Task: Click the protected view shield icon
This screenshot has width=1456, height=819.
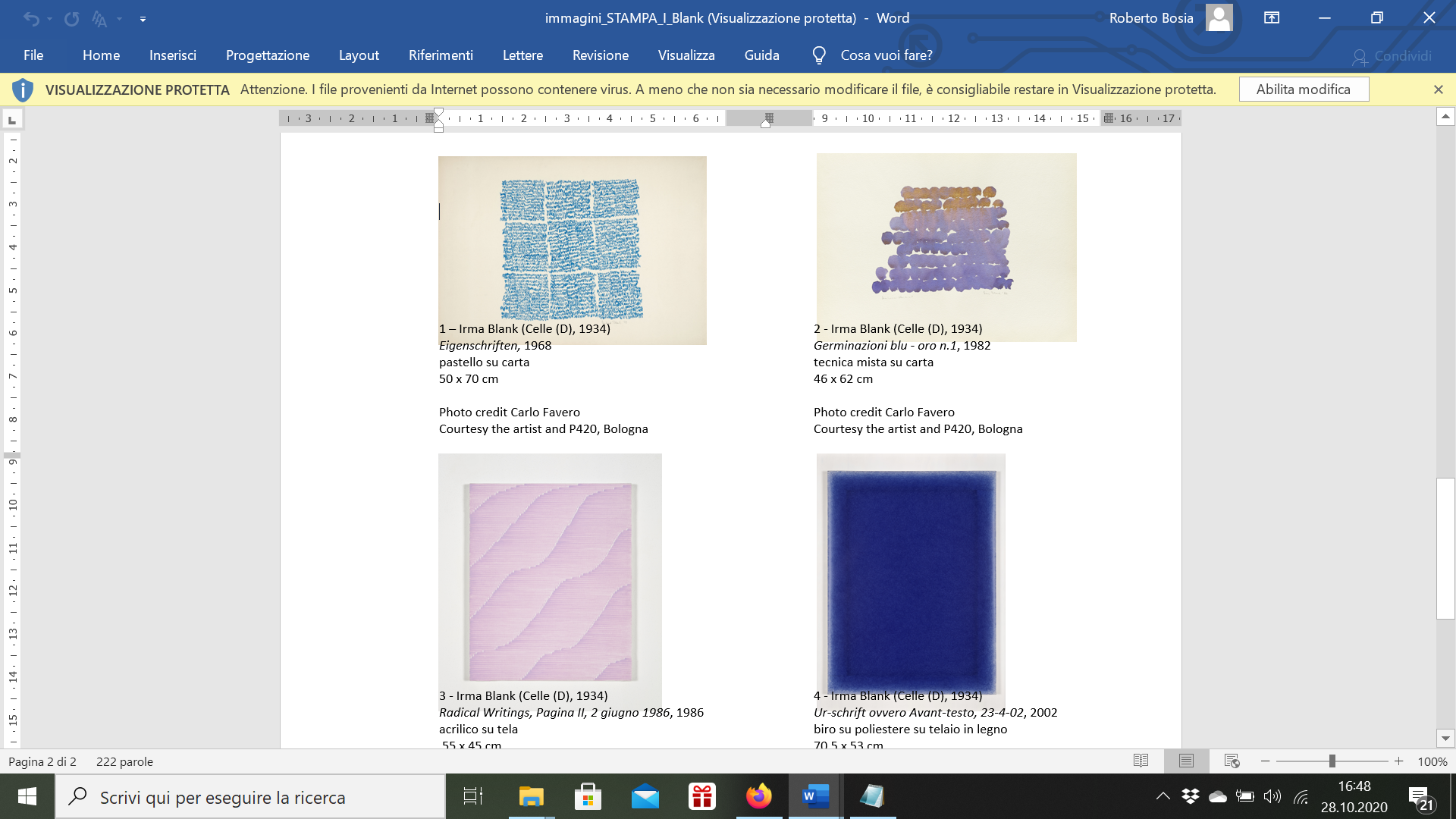Action: coord(23,89)
